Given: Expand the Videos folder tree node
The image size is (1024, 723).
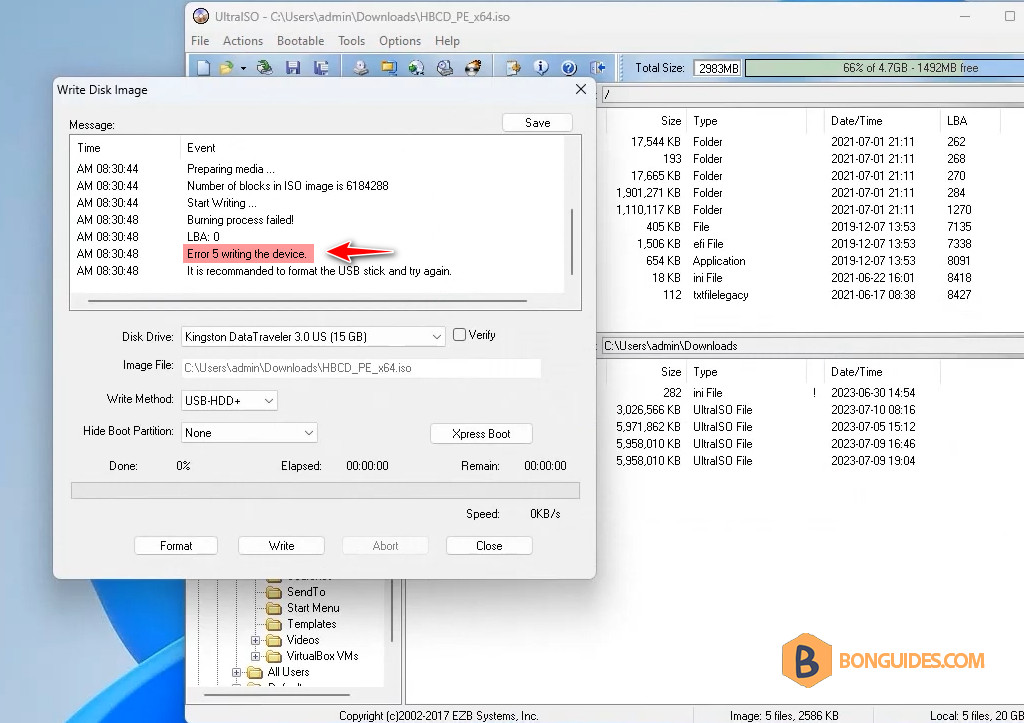Looking at the screenshot, I should (255, 640).
